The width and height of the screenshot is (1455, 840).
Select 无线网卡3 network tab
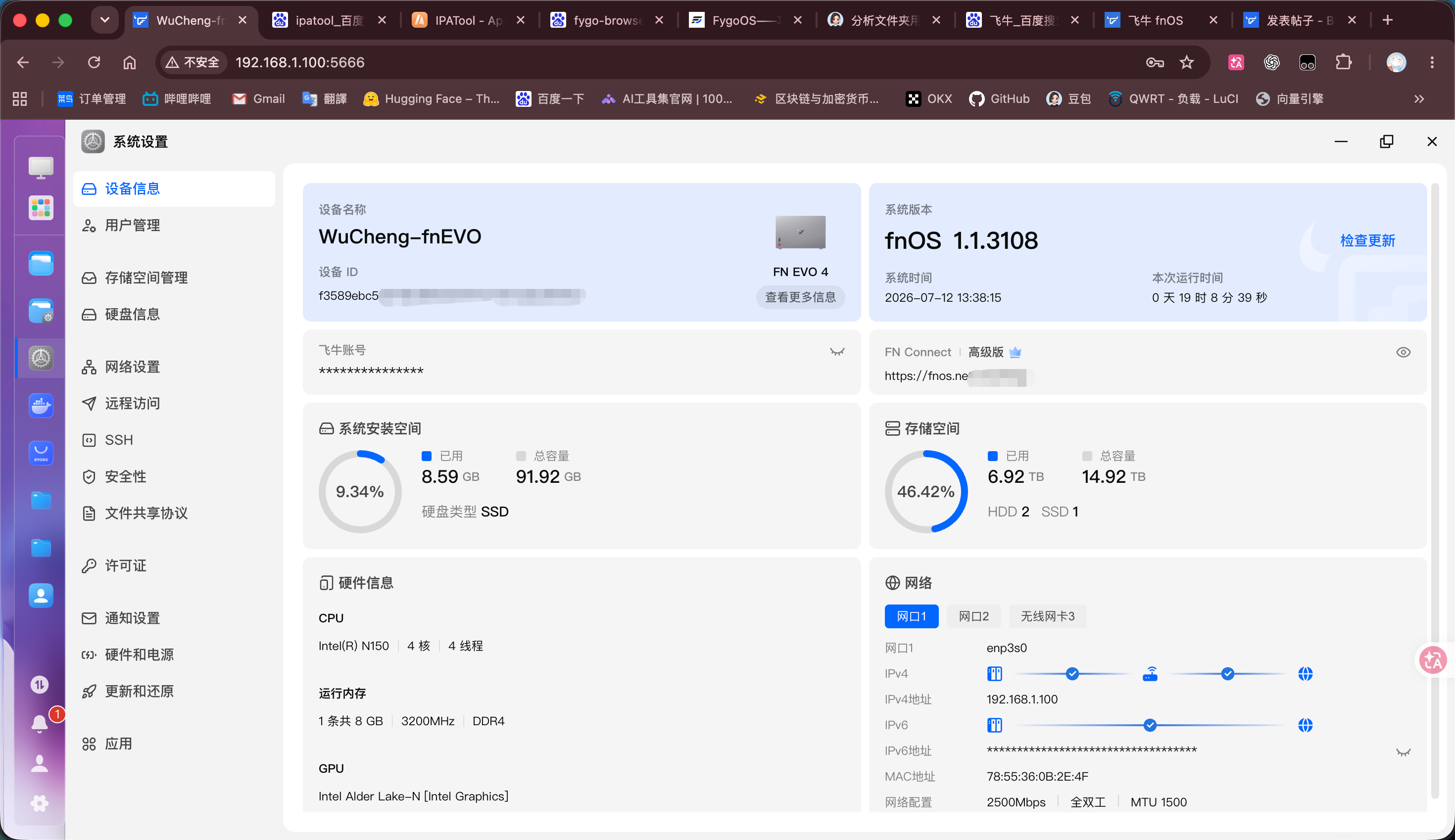pos(1048,616)
